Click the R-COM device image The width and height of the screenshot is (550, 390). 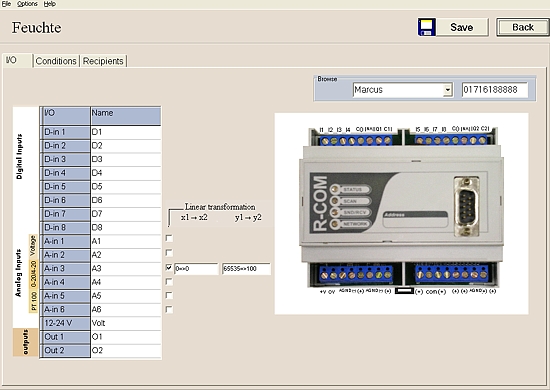(x=401, y=213)
